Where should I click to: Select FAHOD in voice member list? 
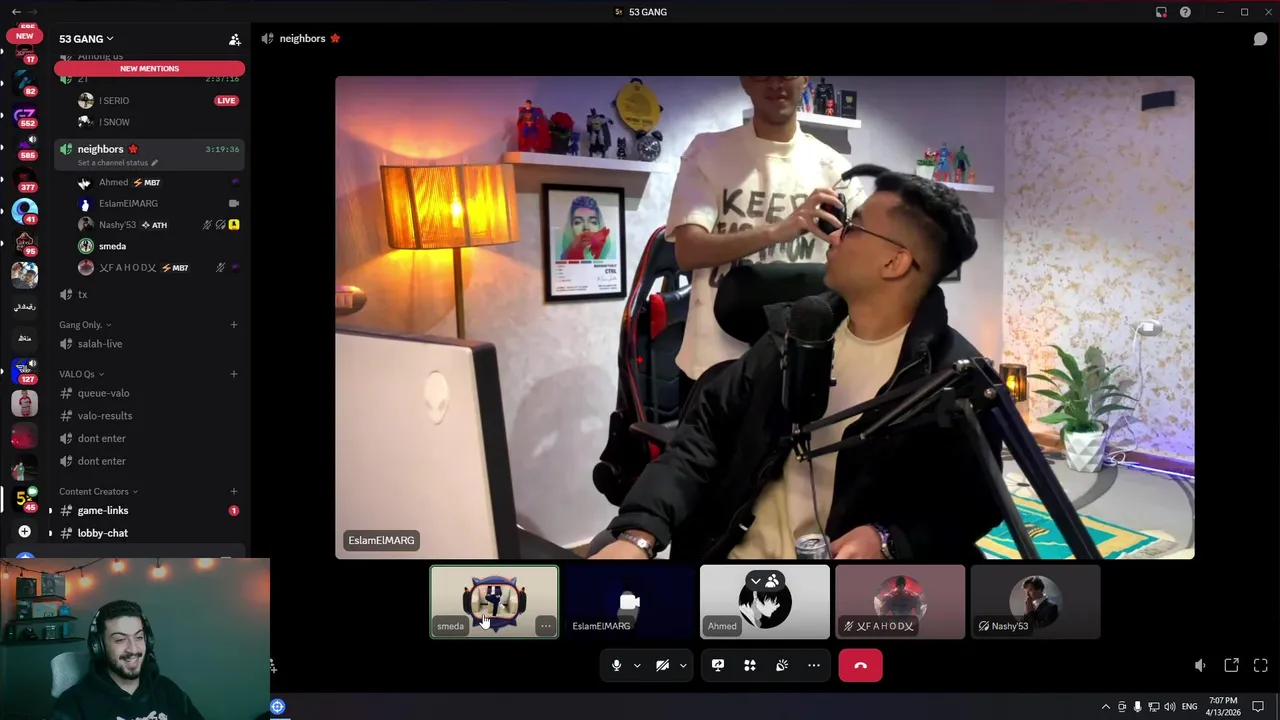pos(158,268)
